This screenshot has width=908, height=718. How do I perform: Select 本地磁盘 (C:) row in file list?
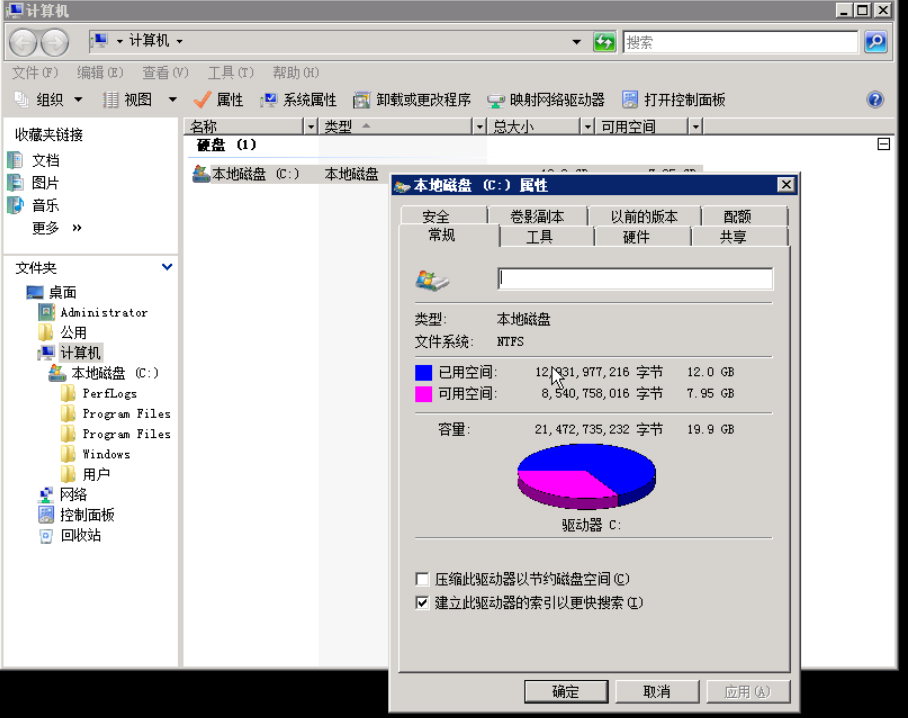tap(285, 174)
